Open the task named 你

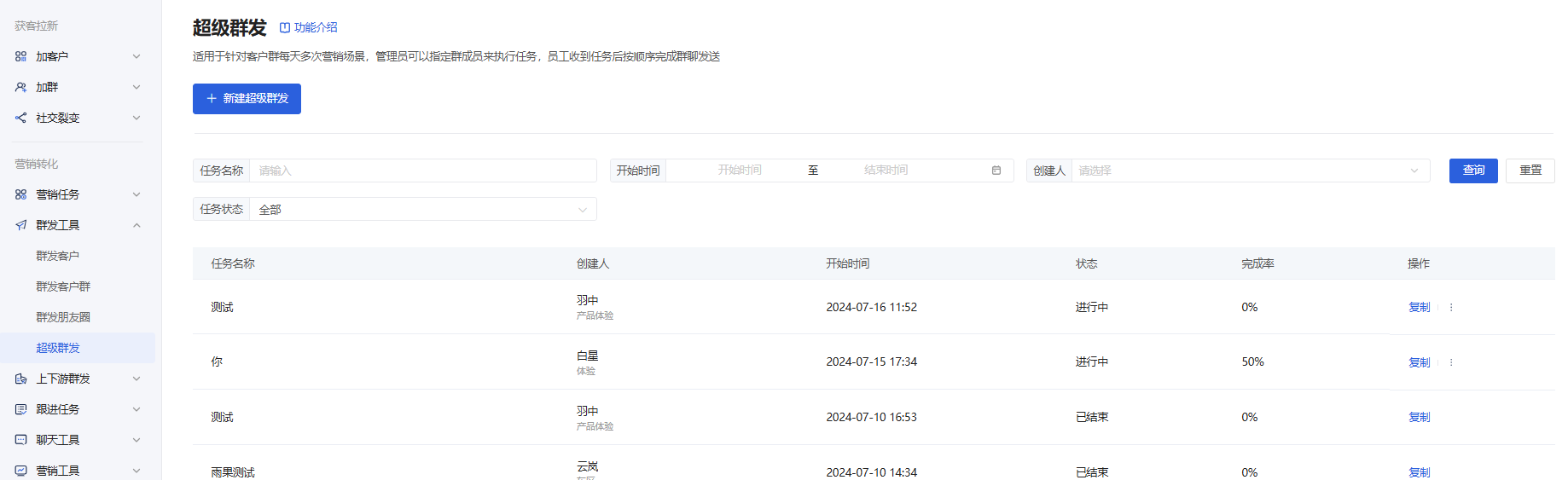(x=217, y=361)
